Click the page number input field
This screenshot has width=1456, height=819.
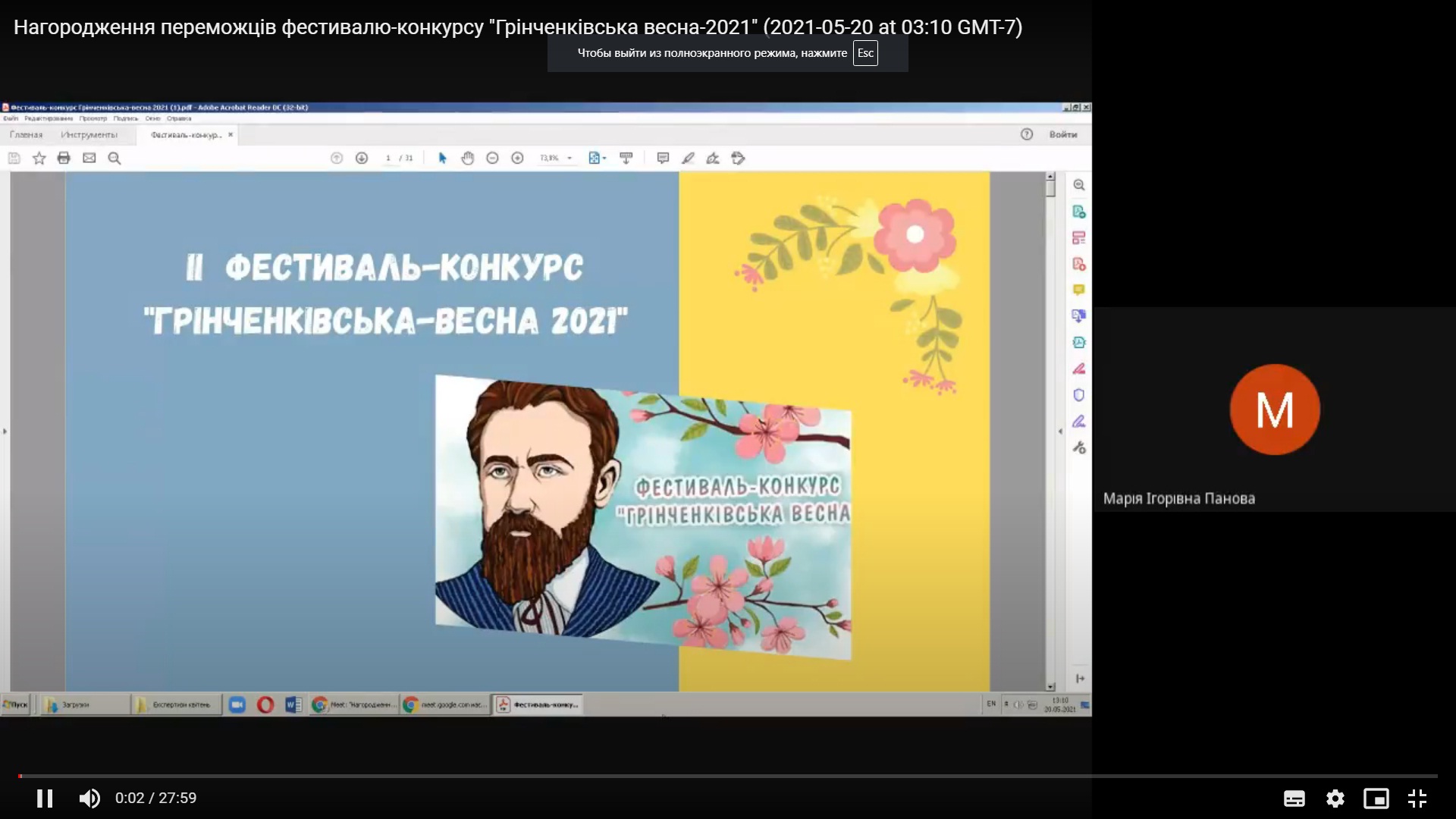click(x=388, y=158)
